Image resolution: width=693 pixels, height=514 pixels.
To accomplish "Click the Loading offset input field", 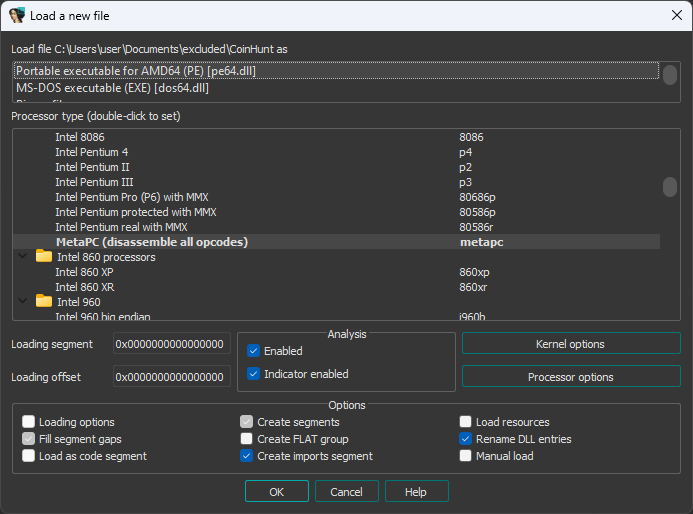I will (171, 377).
